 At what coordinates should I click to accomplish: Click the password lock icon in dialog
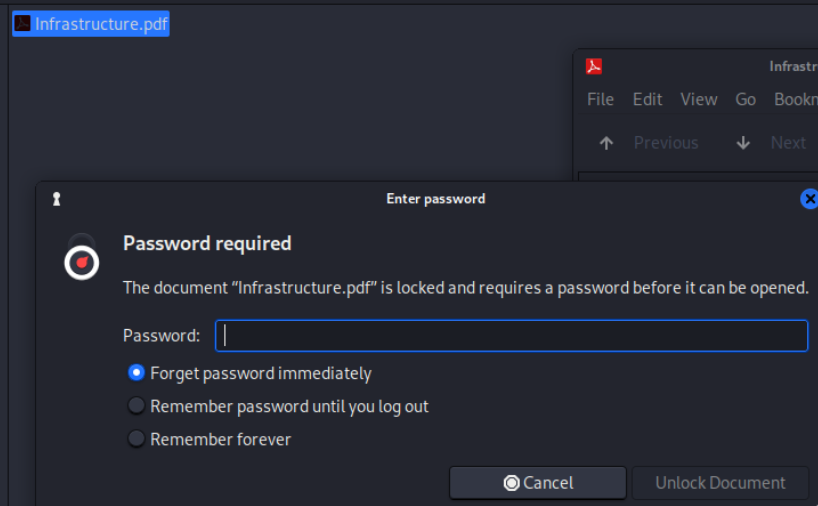81,258
